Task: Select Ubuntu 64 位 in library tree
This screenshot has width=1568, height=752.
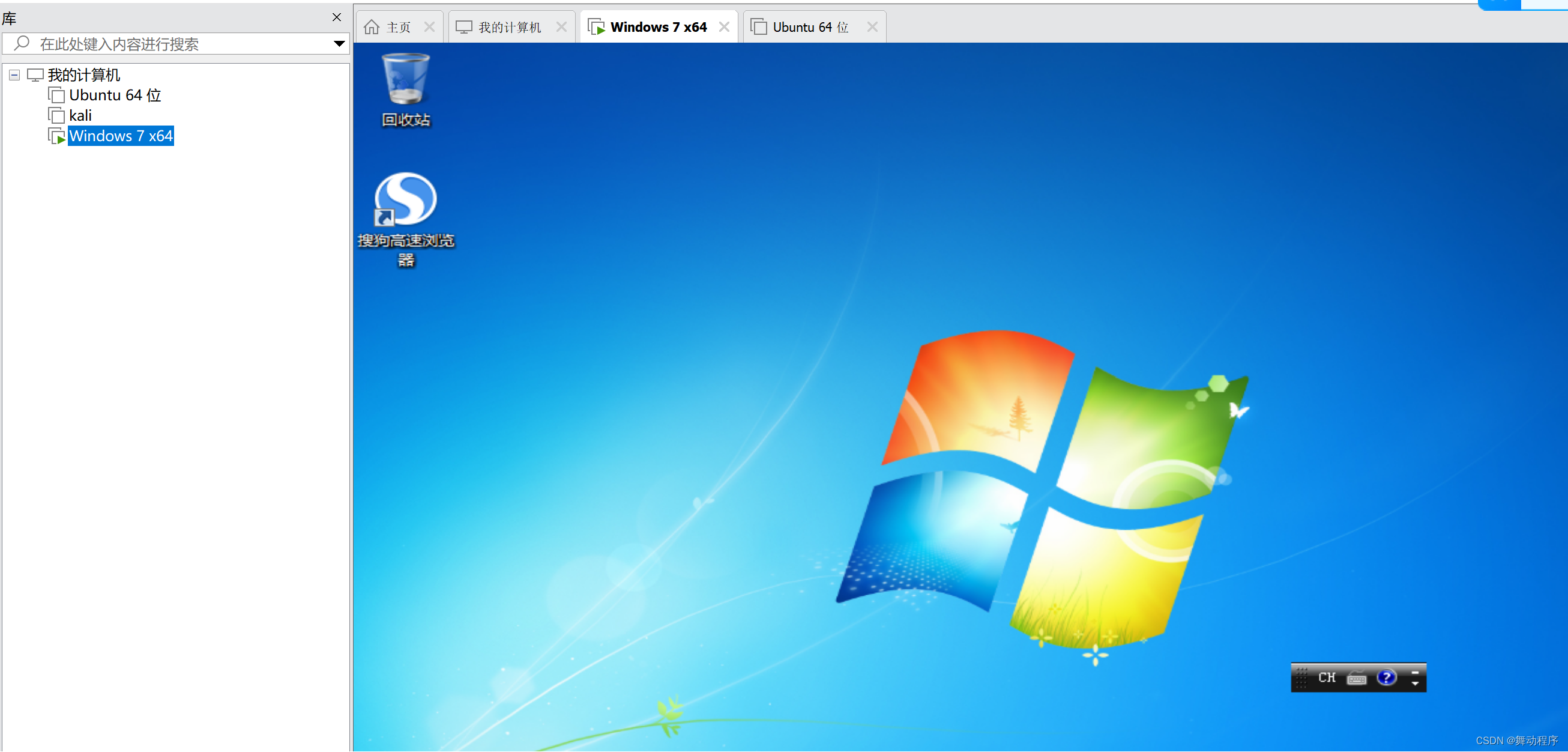Action: click(x=115, y=95)
